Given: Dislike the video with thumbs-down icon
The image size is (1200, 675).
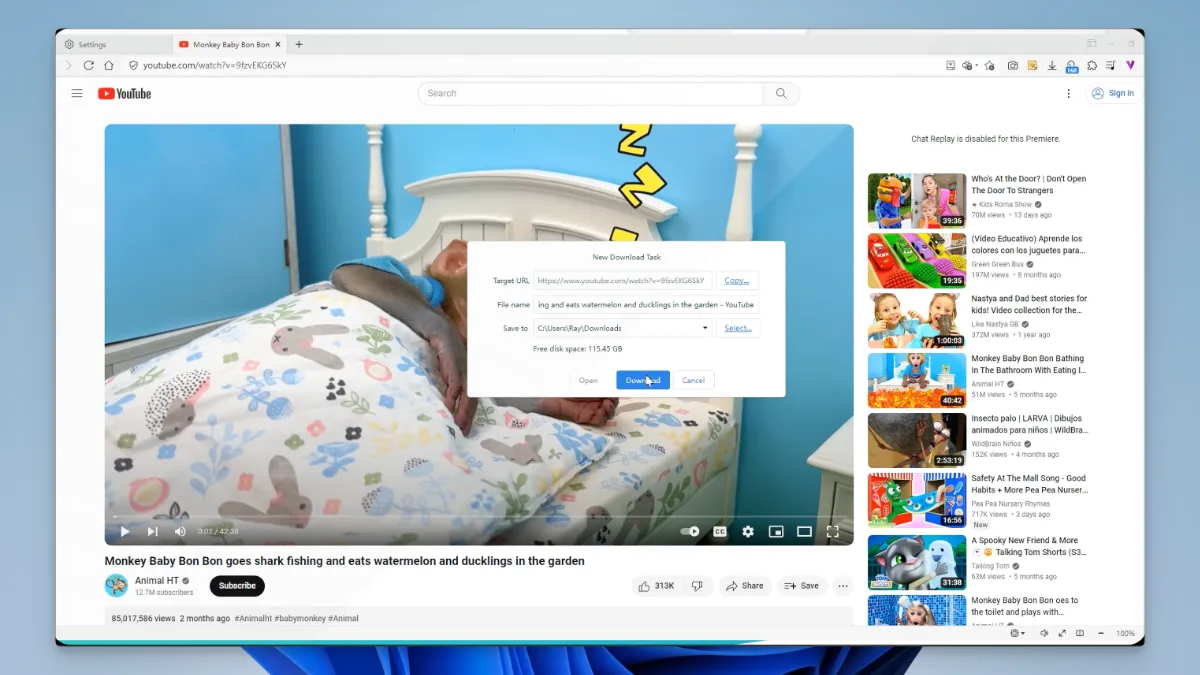Looking at the screenshot, I should pyautogui.click(x=697, y=586).
